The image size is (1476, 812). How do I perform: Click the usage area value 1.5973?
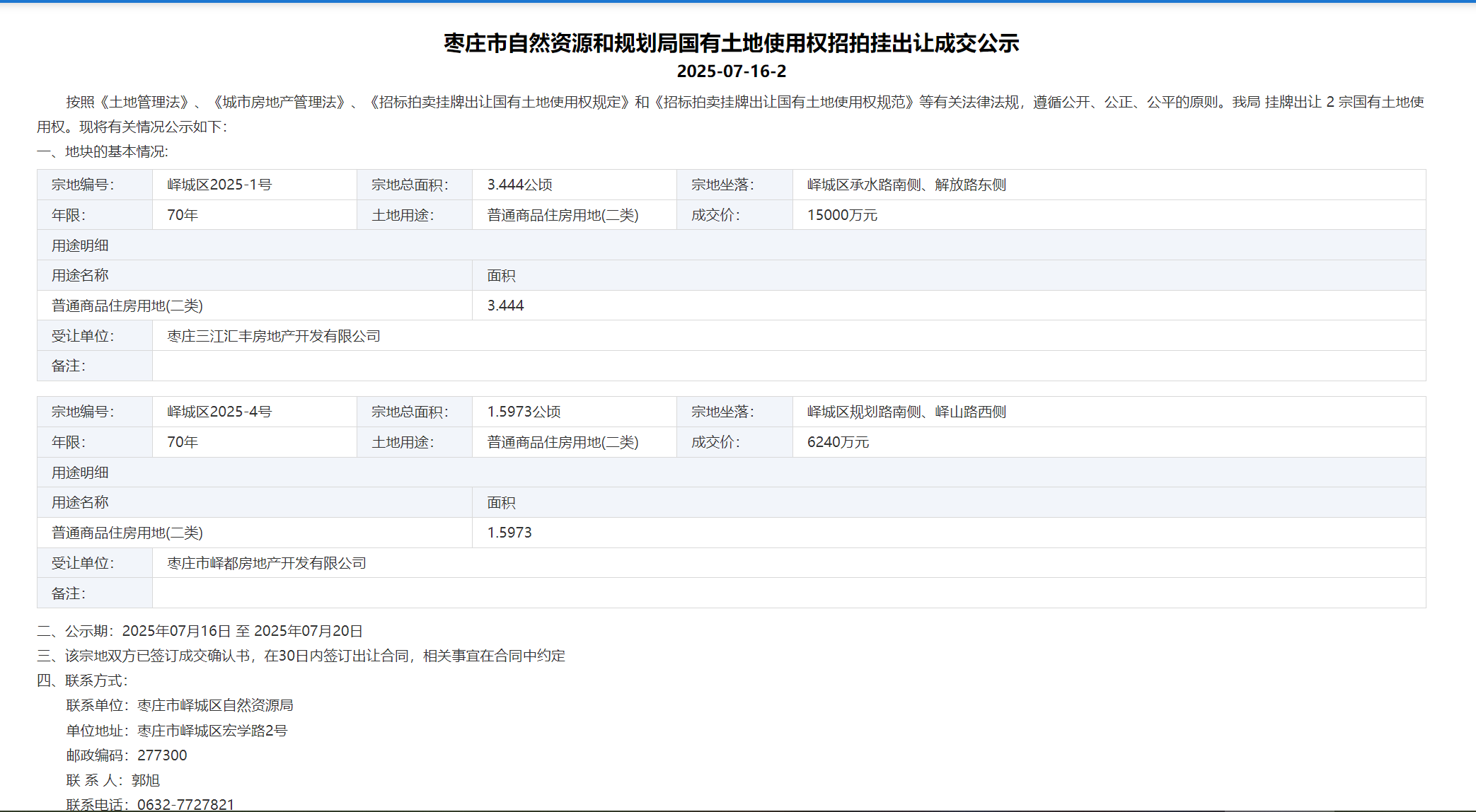pyautogui.click(x=509, y=533)
